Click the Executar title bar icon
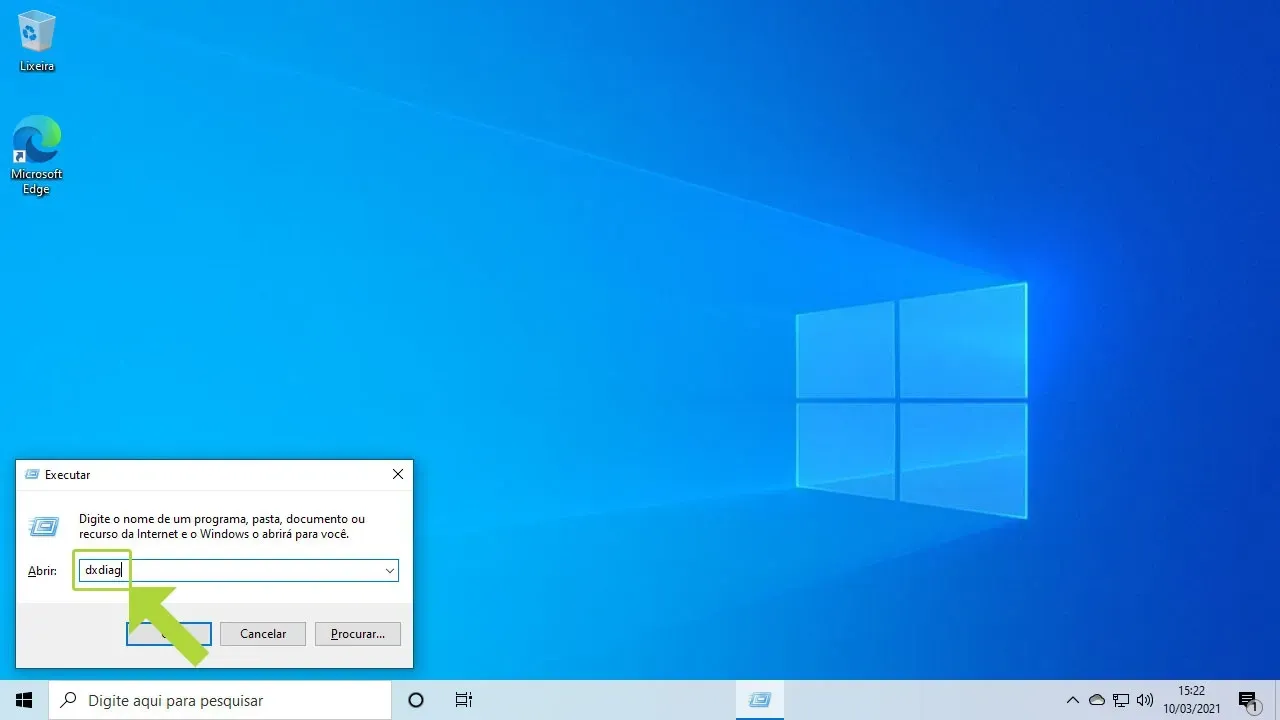The image size is (1280, 720). [x=32, y=475]
